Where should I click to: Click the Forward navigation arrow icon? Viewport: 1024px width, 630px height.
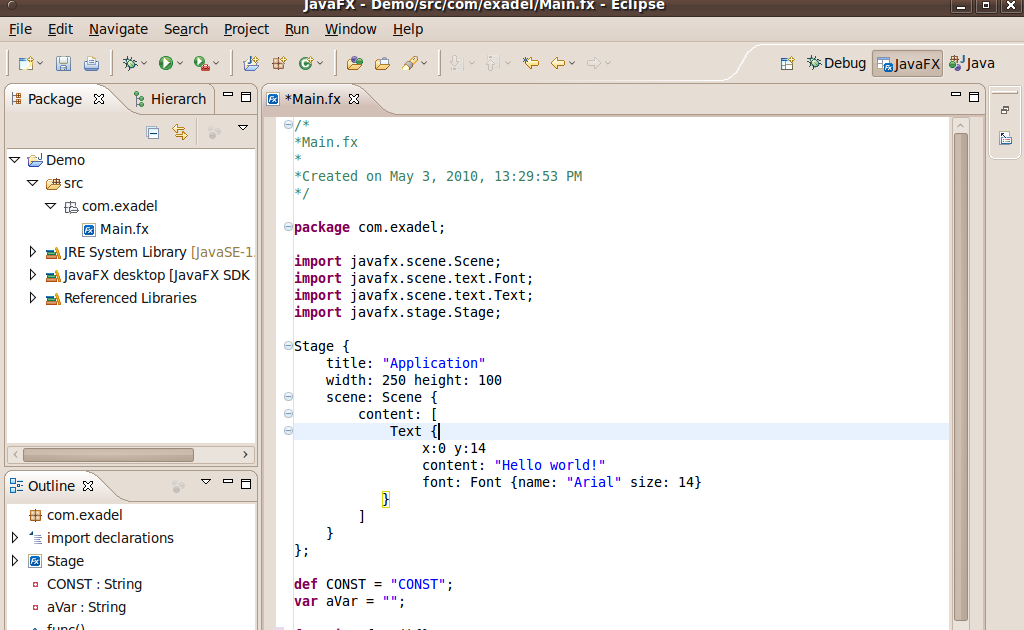pyautogui.click(x=593, y=63)
